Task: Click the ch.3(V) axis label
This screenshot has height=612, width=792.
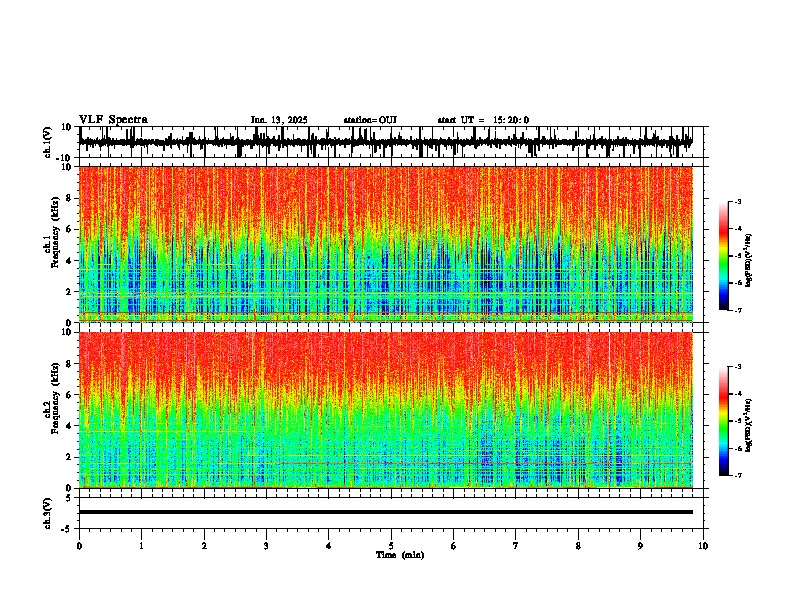Action: point(48,513)
